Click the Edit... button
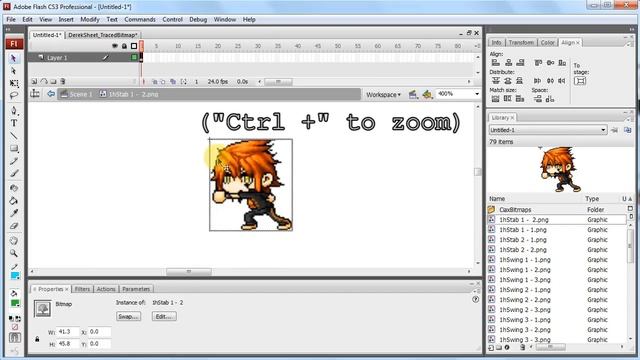Image resolution: width=640 pixels, height=360 pixels. [x=164, y=317]
